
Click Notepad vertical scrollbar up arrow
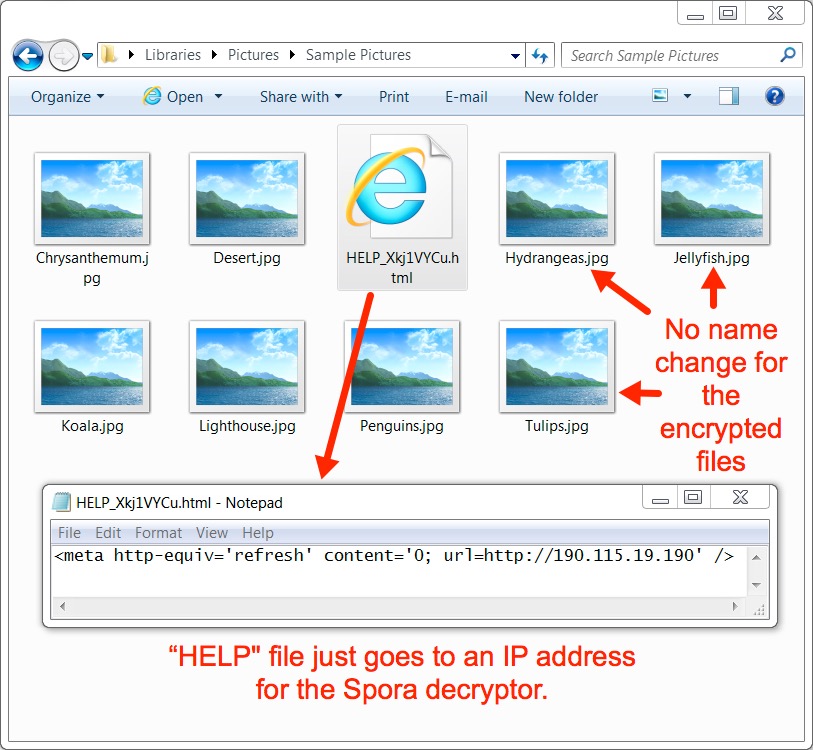click(x=756, y=558)
